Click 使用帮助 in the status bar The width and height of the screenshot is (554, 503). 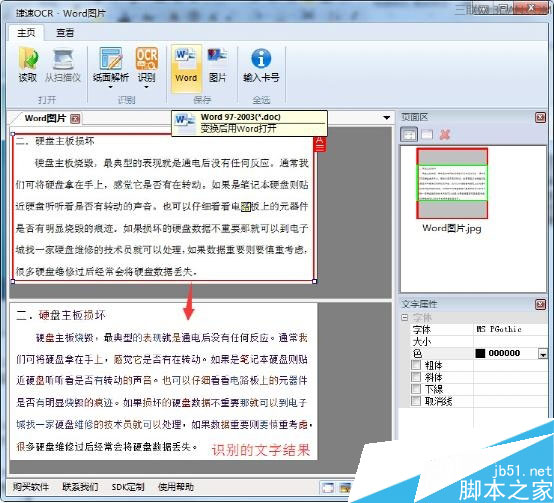(176, 487)
